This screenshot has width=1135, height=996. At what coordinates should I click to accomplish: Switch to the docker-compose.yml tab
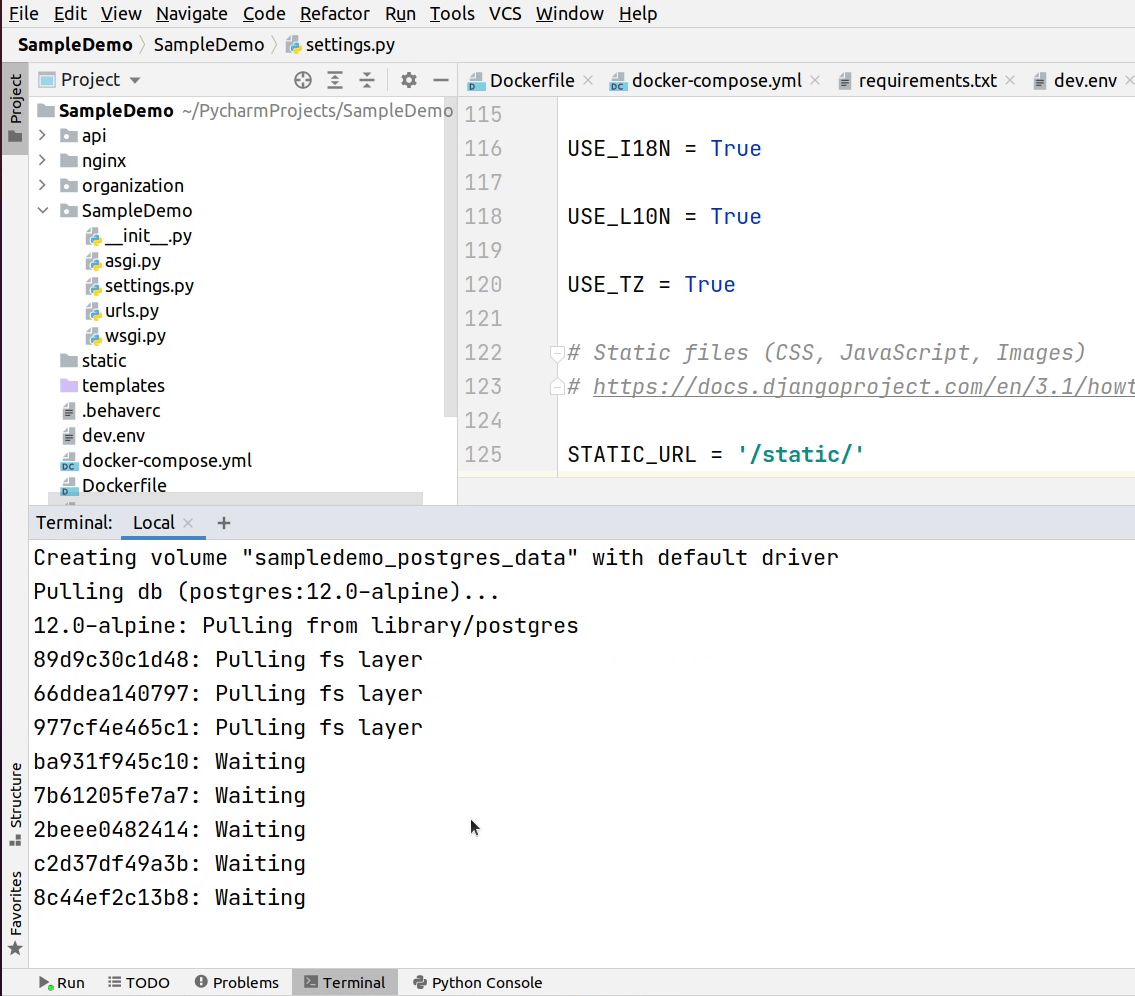tap(716, 80)
